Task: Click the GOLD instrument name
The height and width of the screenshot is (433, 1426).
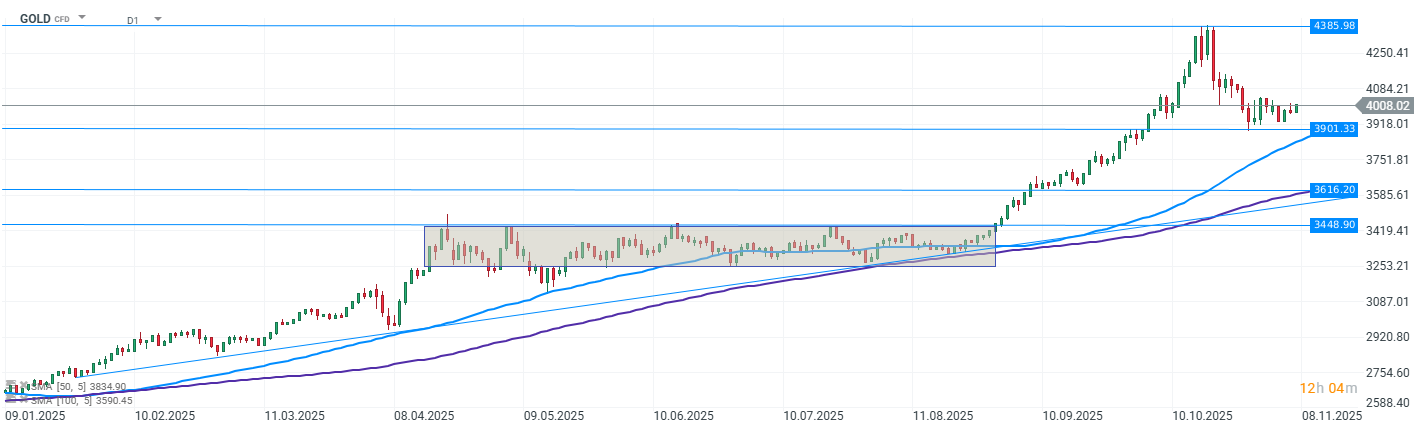Action: pos(34,18)
